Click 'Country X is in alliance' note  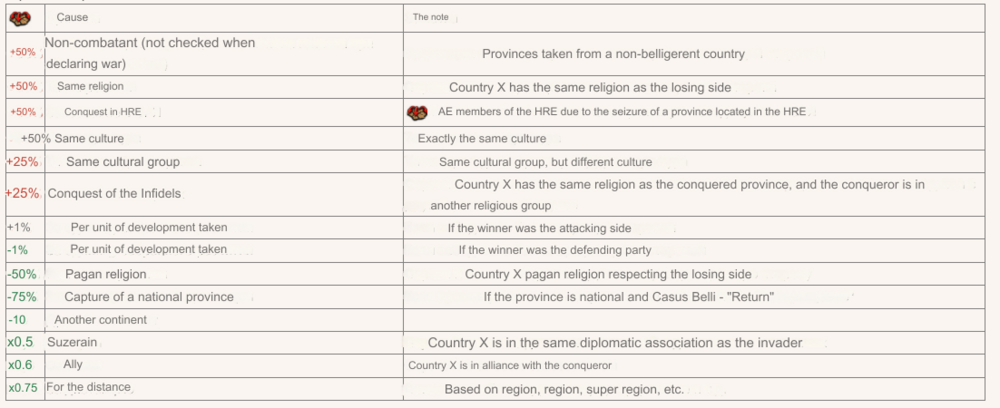pyautogui.click(x=510, y=365)
